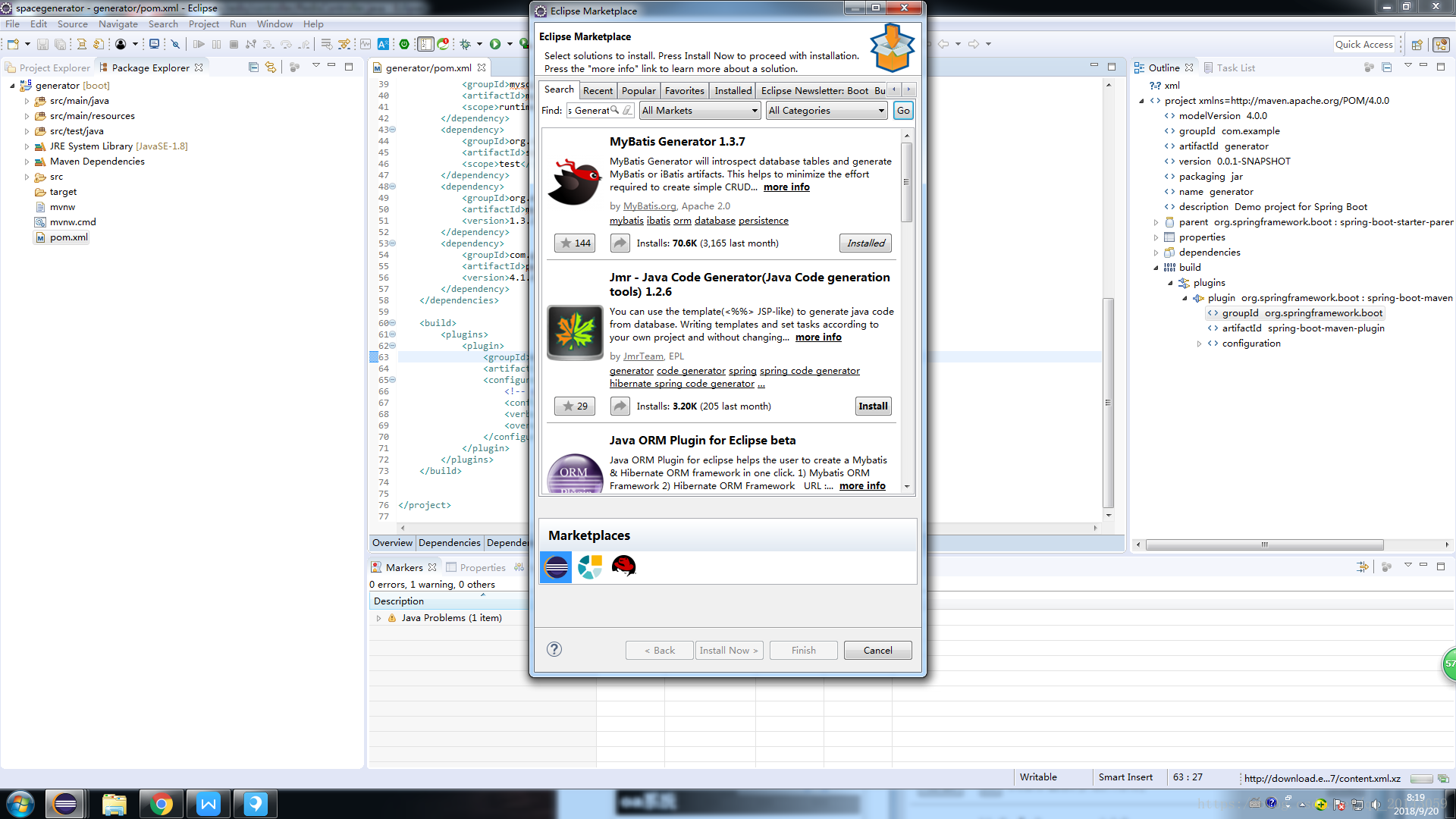Expand the src/main/java folder

coord(27,101)
